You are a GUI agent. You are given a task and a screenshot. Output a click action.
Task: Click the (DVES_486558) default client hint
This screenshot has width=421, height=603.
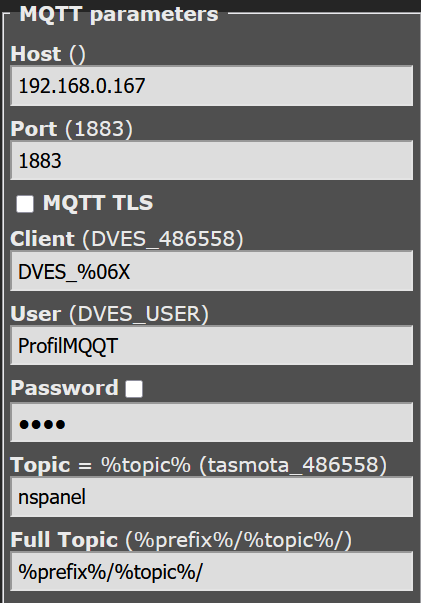163,239
